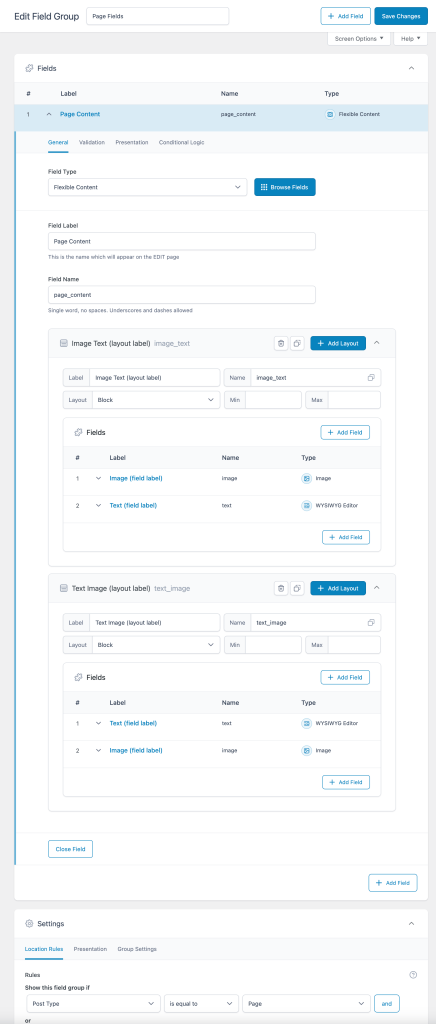Click the Settings gear icon
The image size is (436, 1024).
pyautogui.click(x=29, y=923)
